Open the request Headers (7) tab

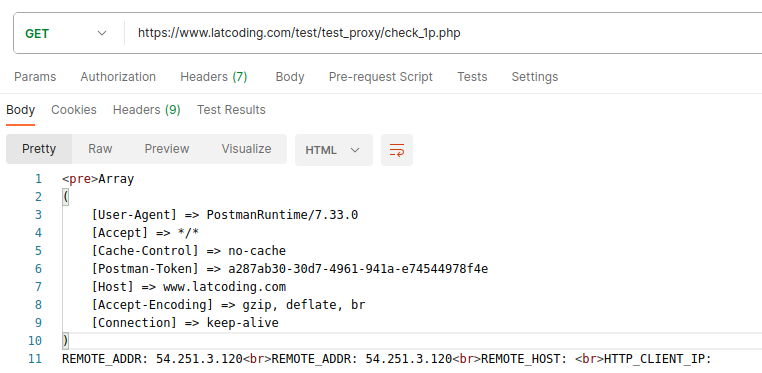214,77
